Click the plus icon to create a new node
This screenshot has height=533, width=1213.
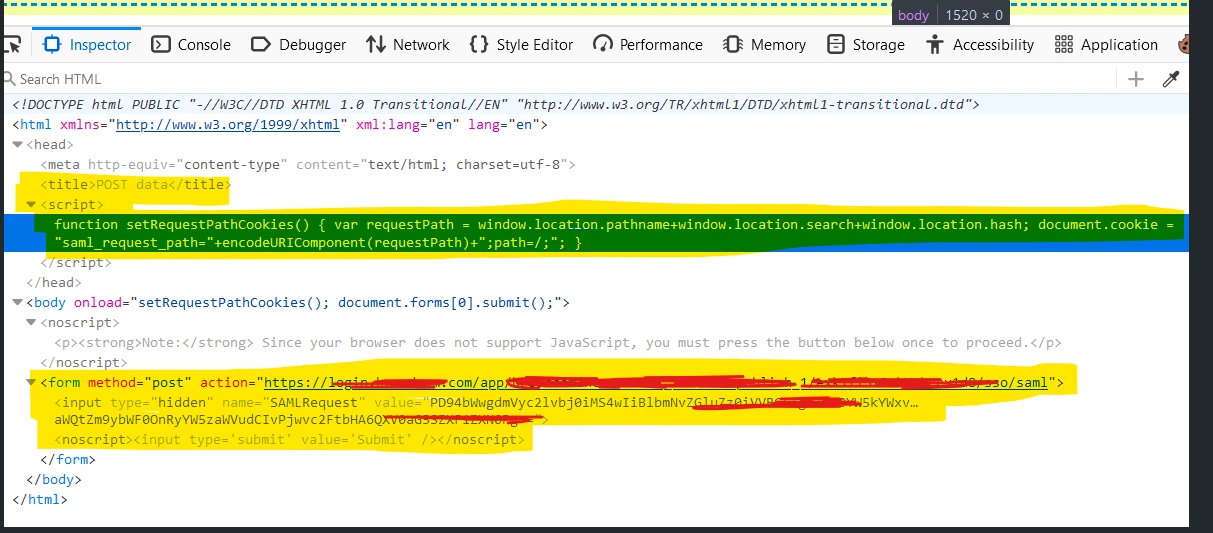click(x=1136, y=79)
